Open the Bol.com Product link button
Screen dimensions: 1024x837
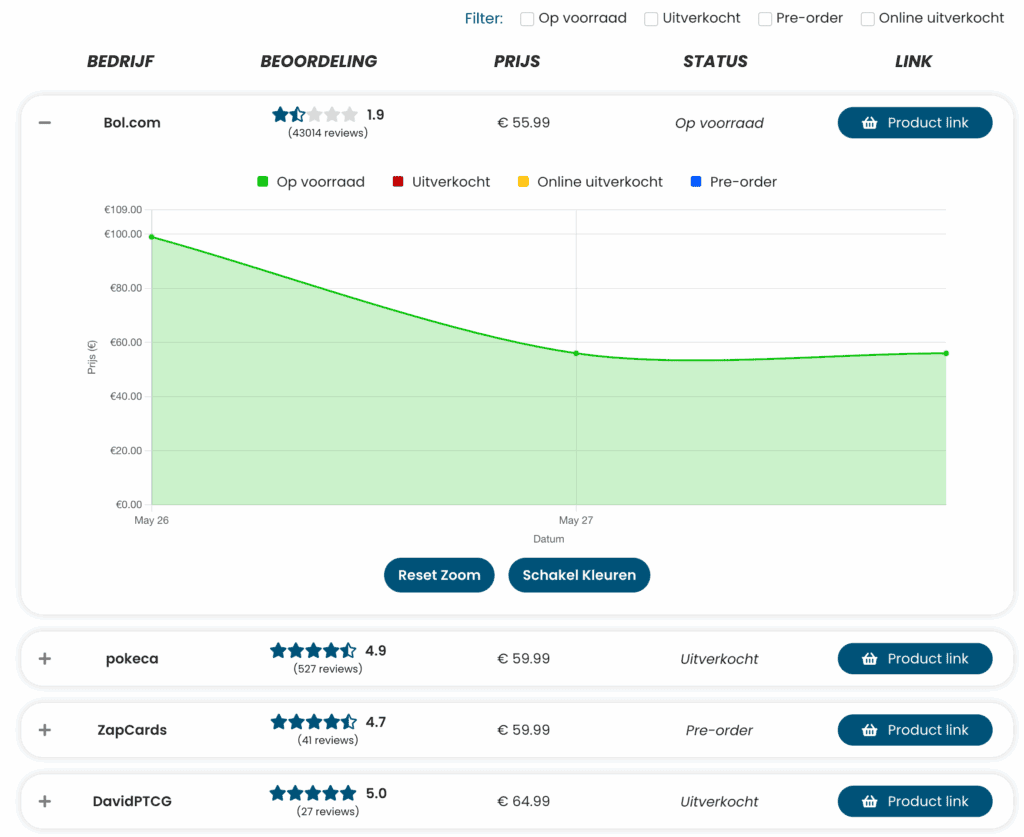(915, 123)
